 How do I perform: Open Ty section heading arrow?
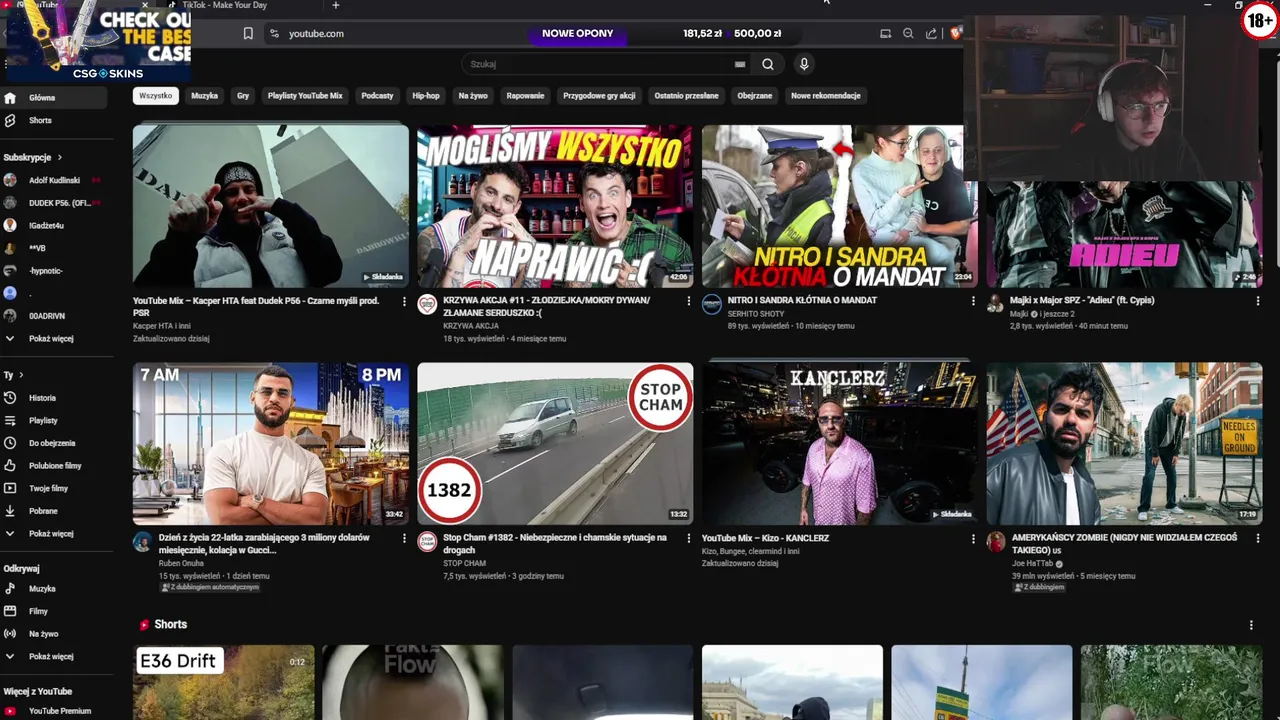21,375
